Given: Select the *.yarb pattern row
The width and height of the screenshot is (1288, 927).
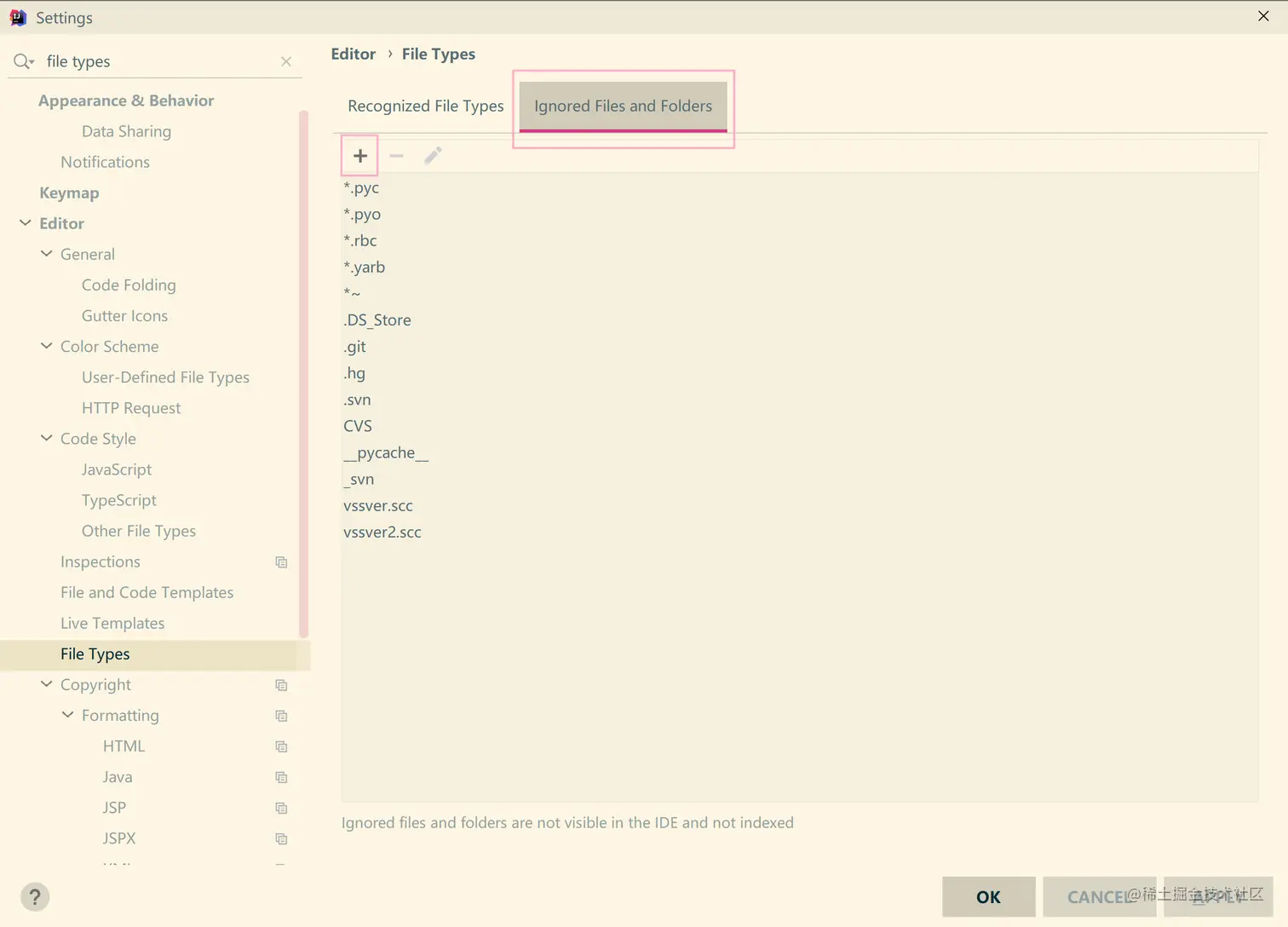Looking at the screenshot, I should click(800, 267).
